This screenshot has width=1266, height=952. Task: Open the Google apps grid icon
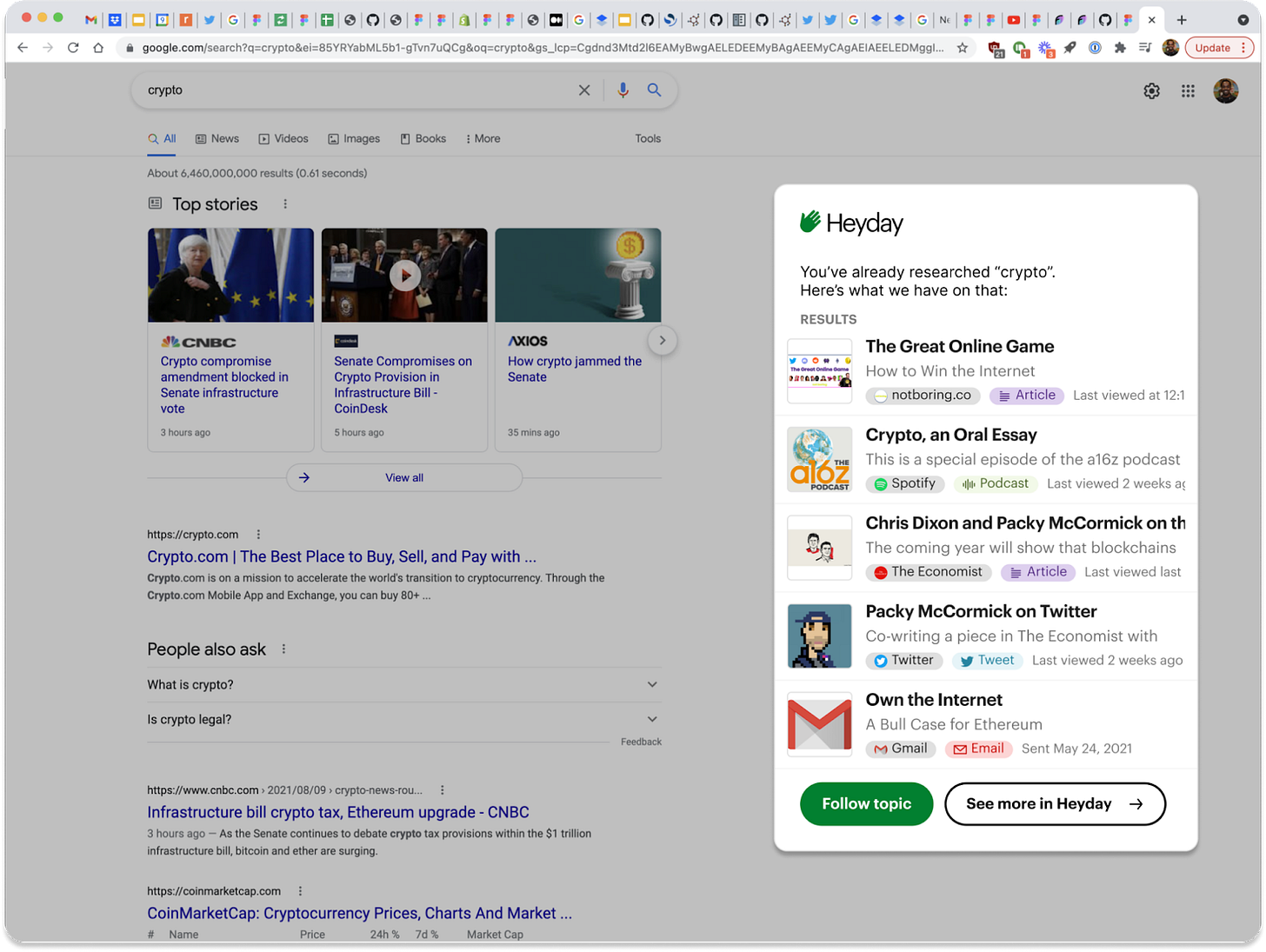(x=1188, y=91)
